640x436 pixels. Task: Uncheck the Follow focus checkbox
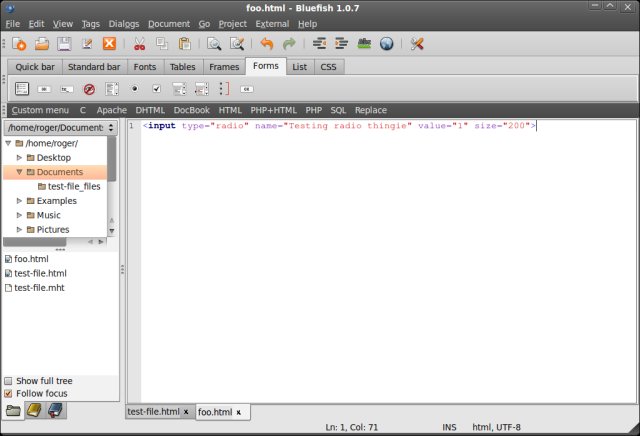click(x=8, y=394)
